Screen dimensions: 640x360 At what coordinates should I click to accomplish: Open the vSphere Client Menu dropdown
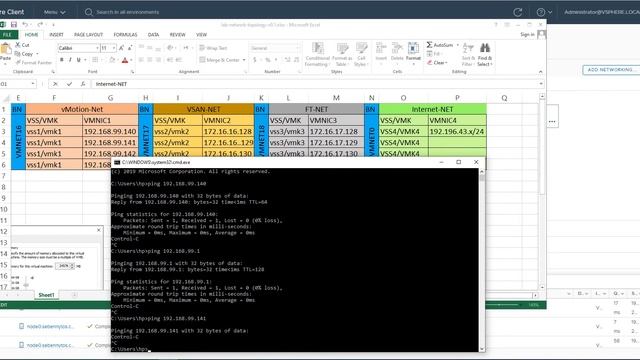[x=54, y=12]
